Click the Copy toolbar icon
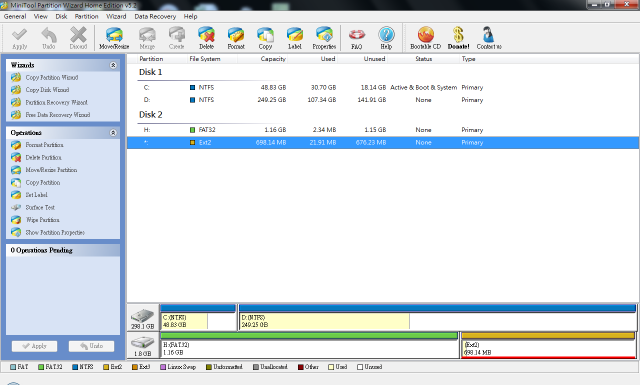 (265, 35)
